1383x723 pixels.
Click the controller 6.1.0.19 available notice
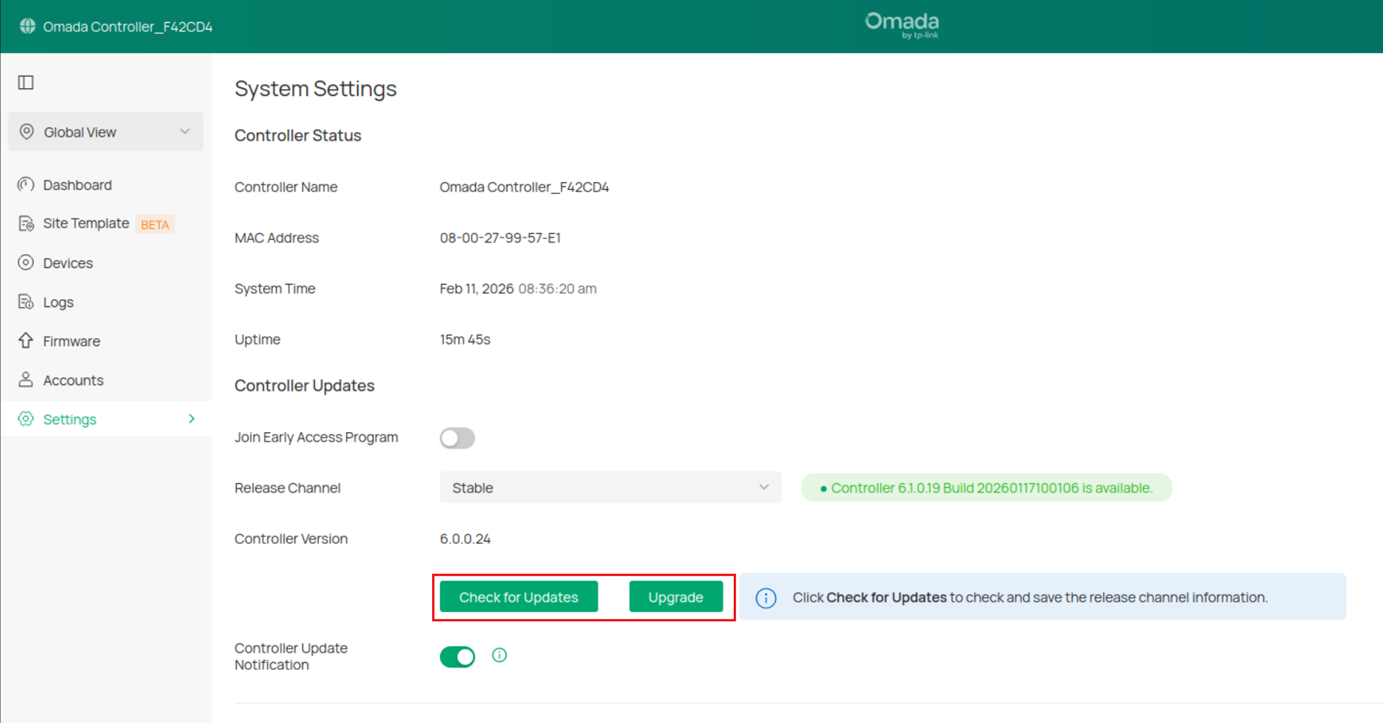click(986, 488)
